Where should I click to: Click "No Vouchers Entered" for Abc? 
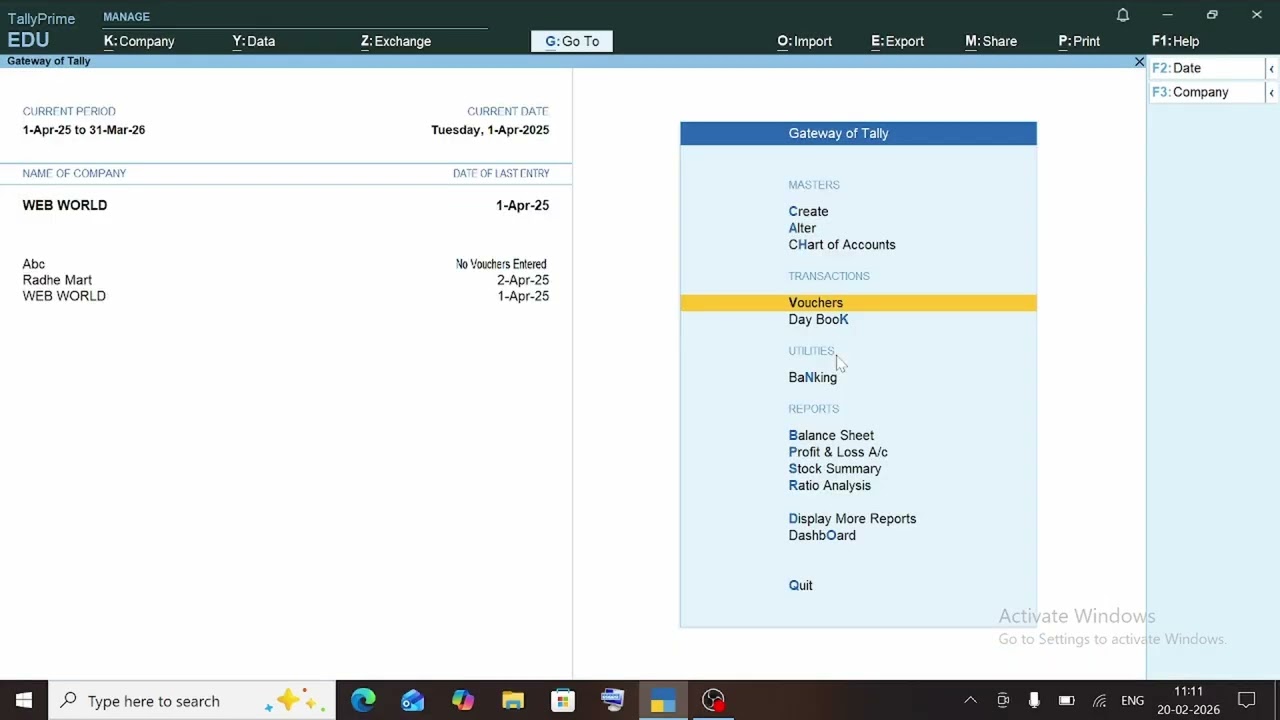(x=501, y=264)
